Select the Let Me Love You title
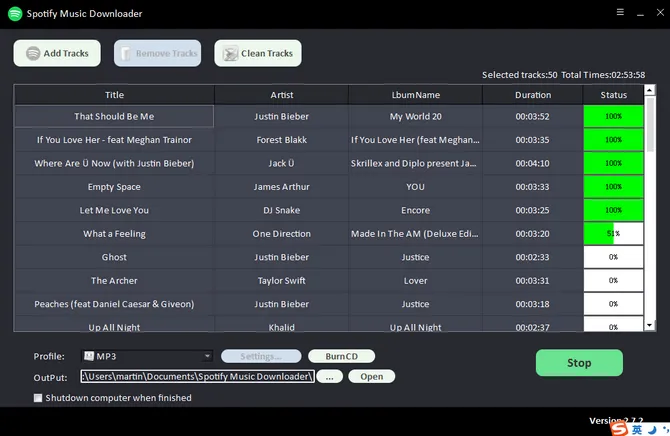 tap(114, 210)
